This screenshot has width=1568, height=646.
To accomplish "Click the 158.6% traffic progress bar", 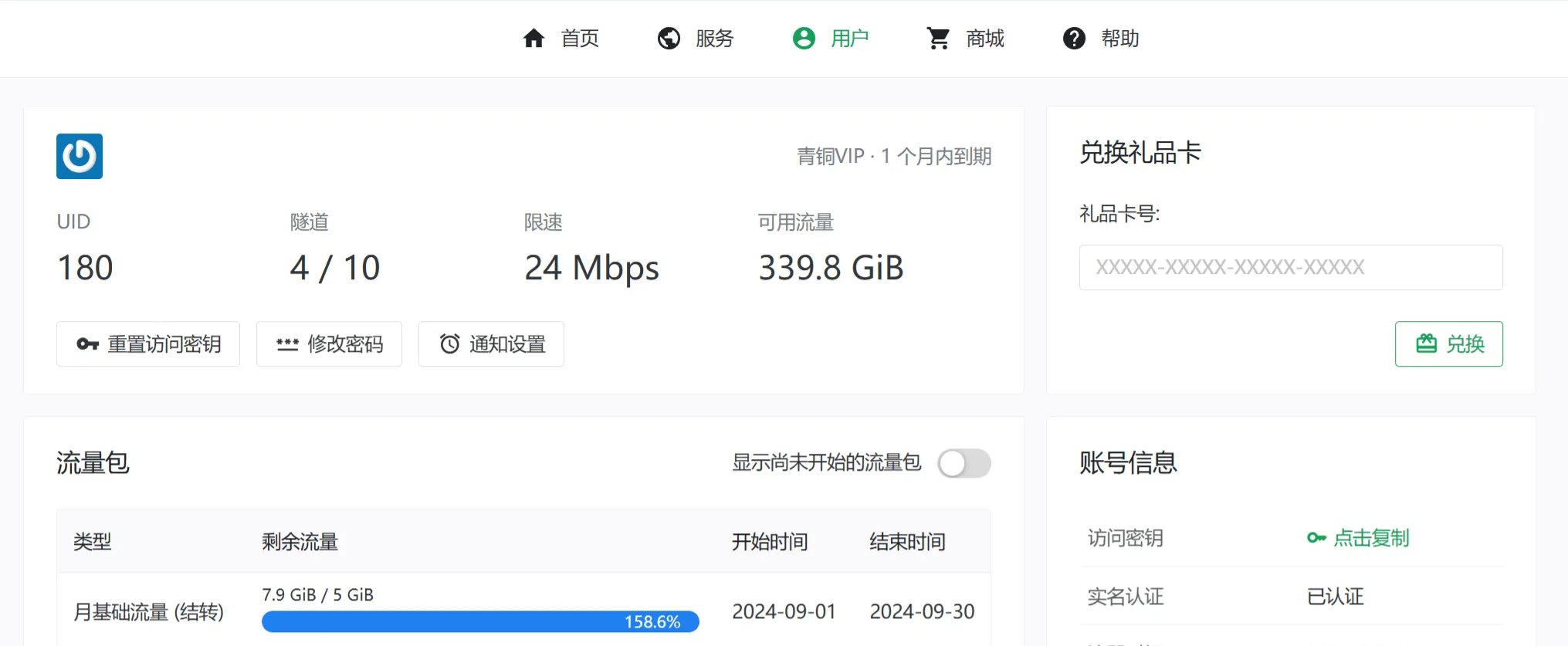I will pos(480,622).
